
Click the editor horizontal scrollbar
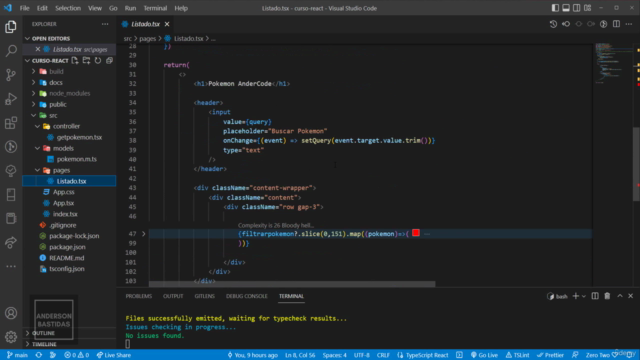click(292, 284)
